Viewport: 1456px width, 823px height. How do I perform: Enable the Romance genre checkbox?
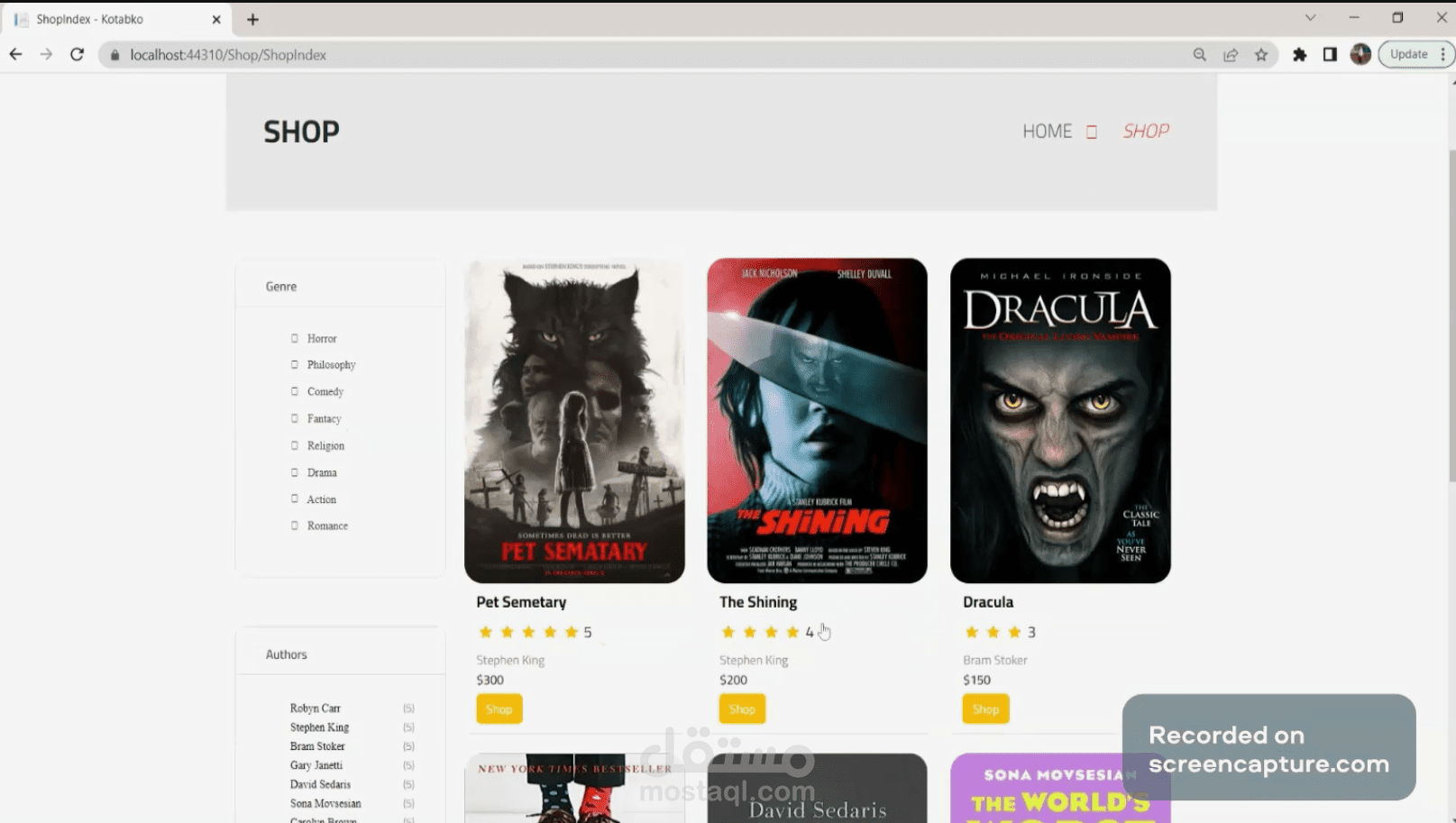294,526
